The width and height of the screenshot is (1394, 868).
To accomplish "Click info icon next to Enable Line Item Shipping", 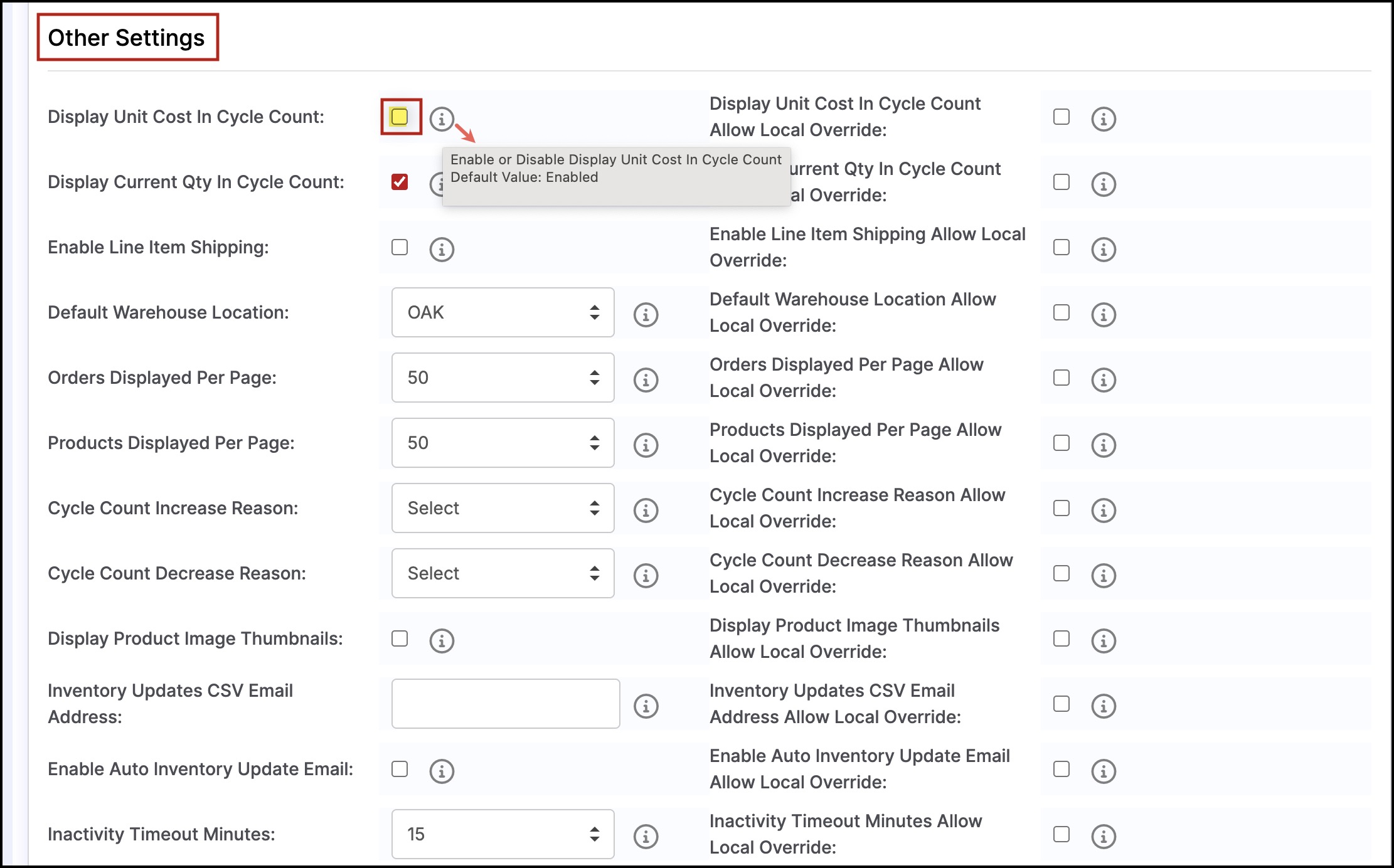I will [441, 249].
